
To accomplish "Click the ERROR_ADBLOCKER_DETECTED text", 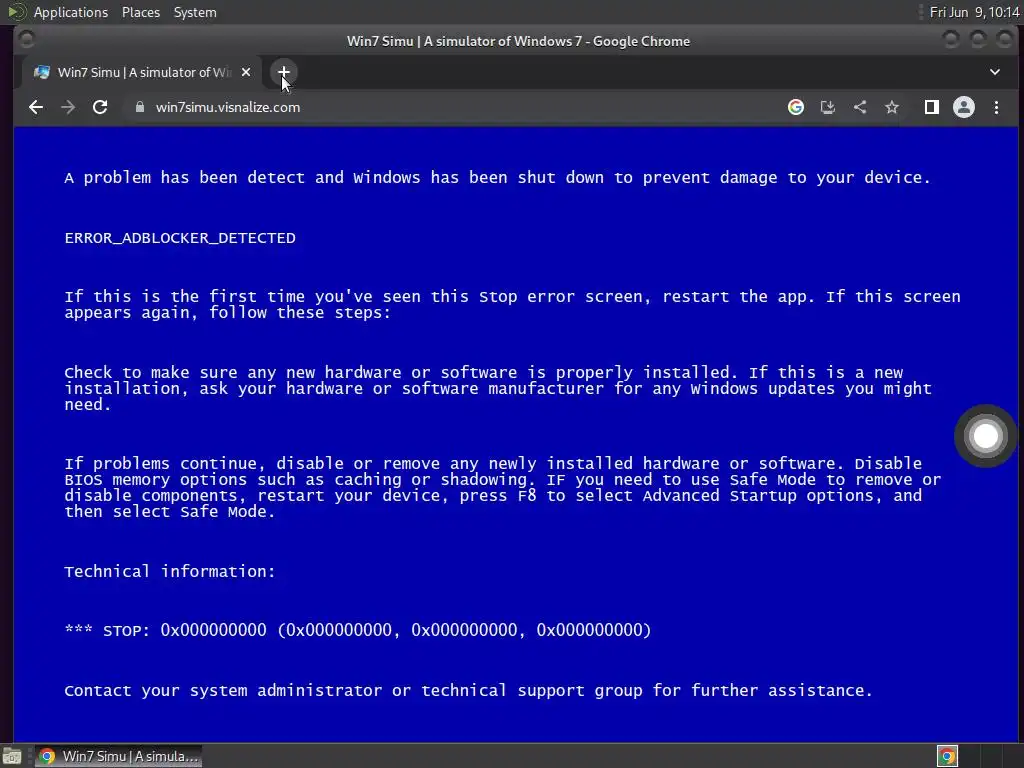I will (180, 238).
